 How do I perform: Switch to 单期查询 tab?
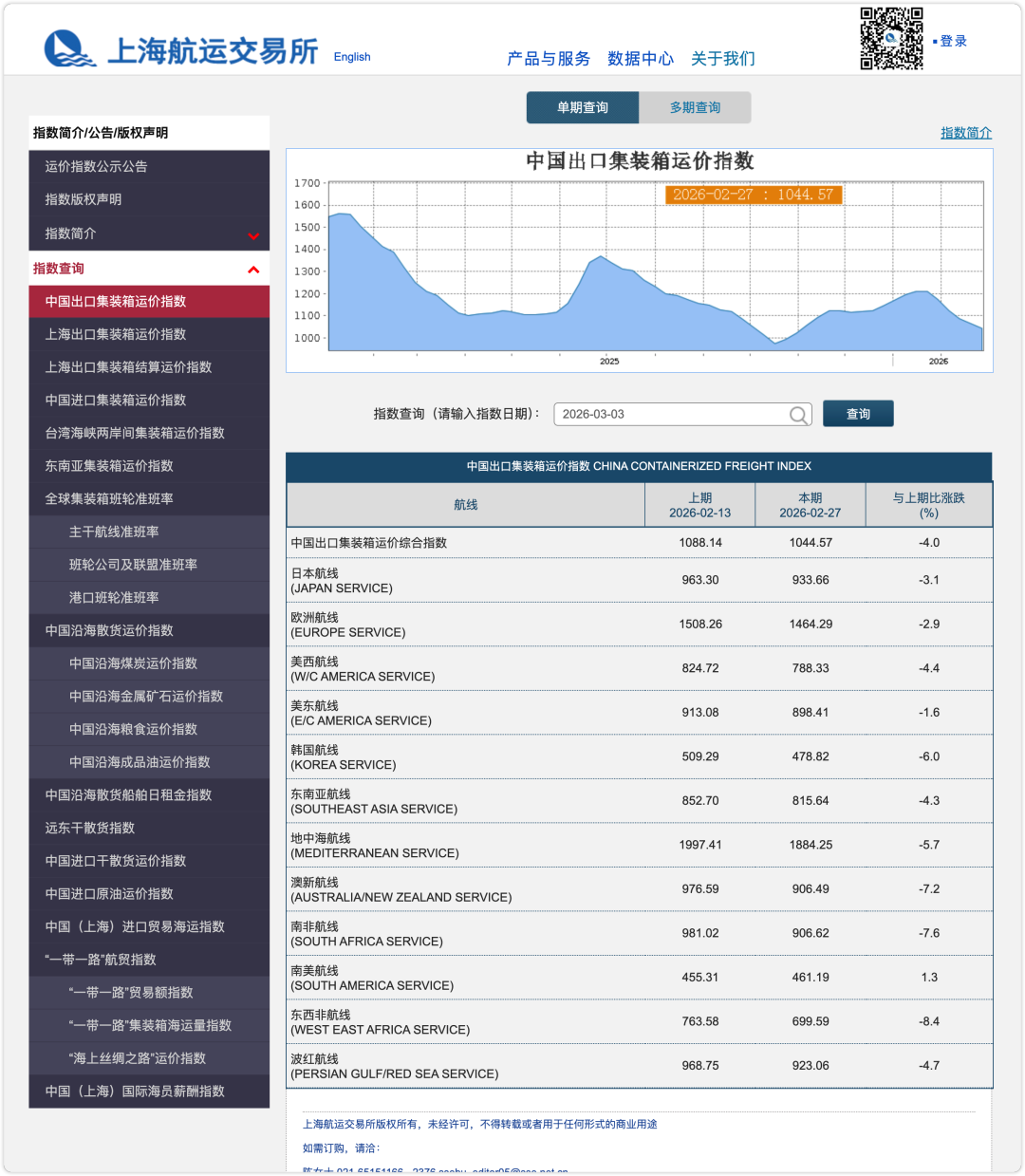point(583,108)
